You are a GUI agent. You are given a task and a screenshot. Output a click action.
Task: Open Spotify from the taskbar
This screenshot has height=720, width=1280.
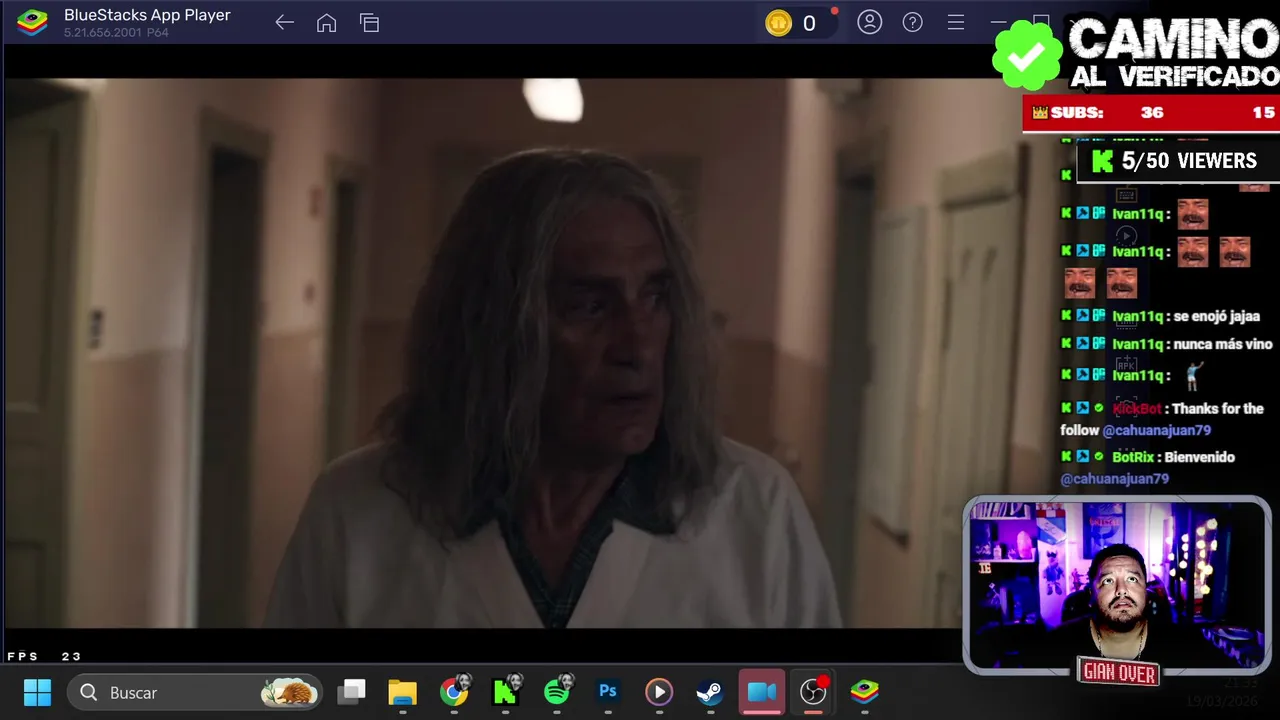click(x=557, y=692)
